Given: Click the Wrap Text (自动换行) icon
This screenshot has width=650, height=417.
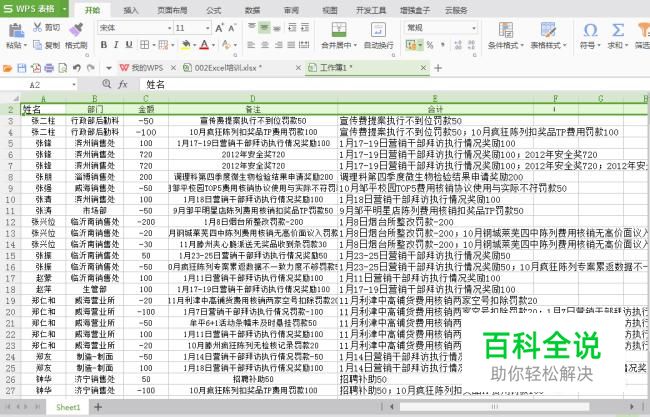Looking at the screenshot, I should [x=378, y=30].
